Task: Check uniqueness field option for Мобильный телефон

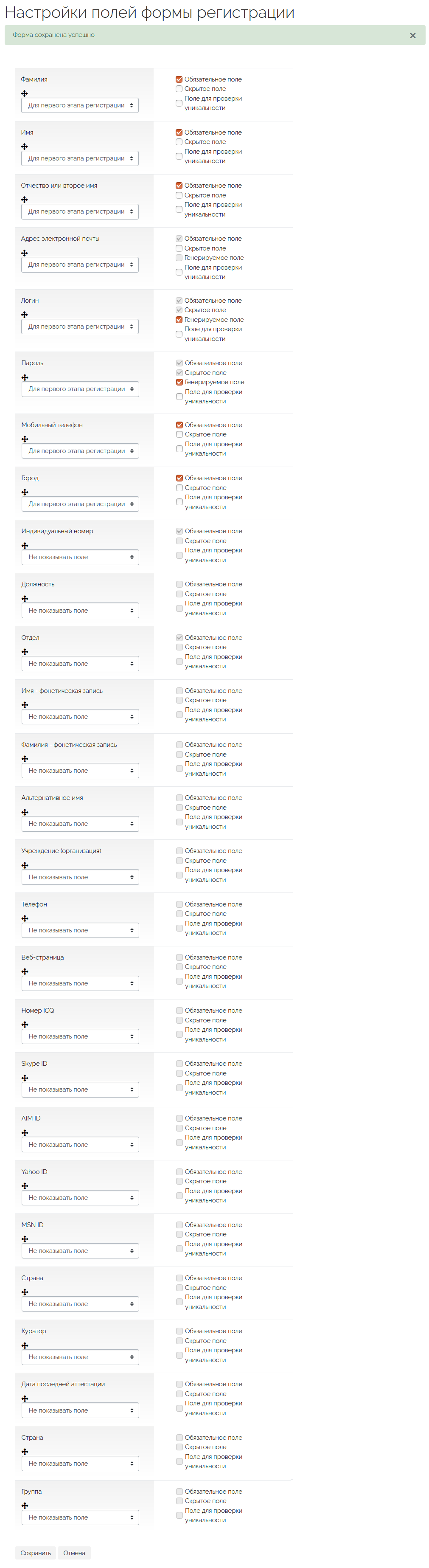Action: (x=179, y=449)
